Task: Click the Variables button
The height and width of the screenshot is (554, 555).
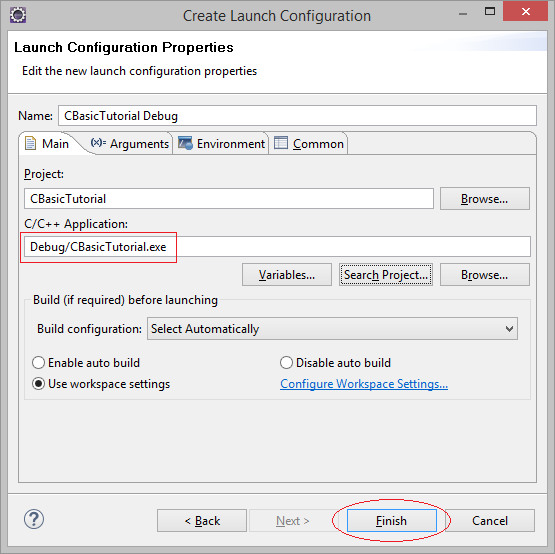Action: (287, 275)
